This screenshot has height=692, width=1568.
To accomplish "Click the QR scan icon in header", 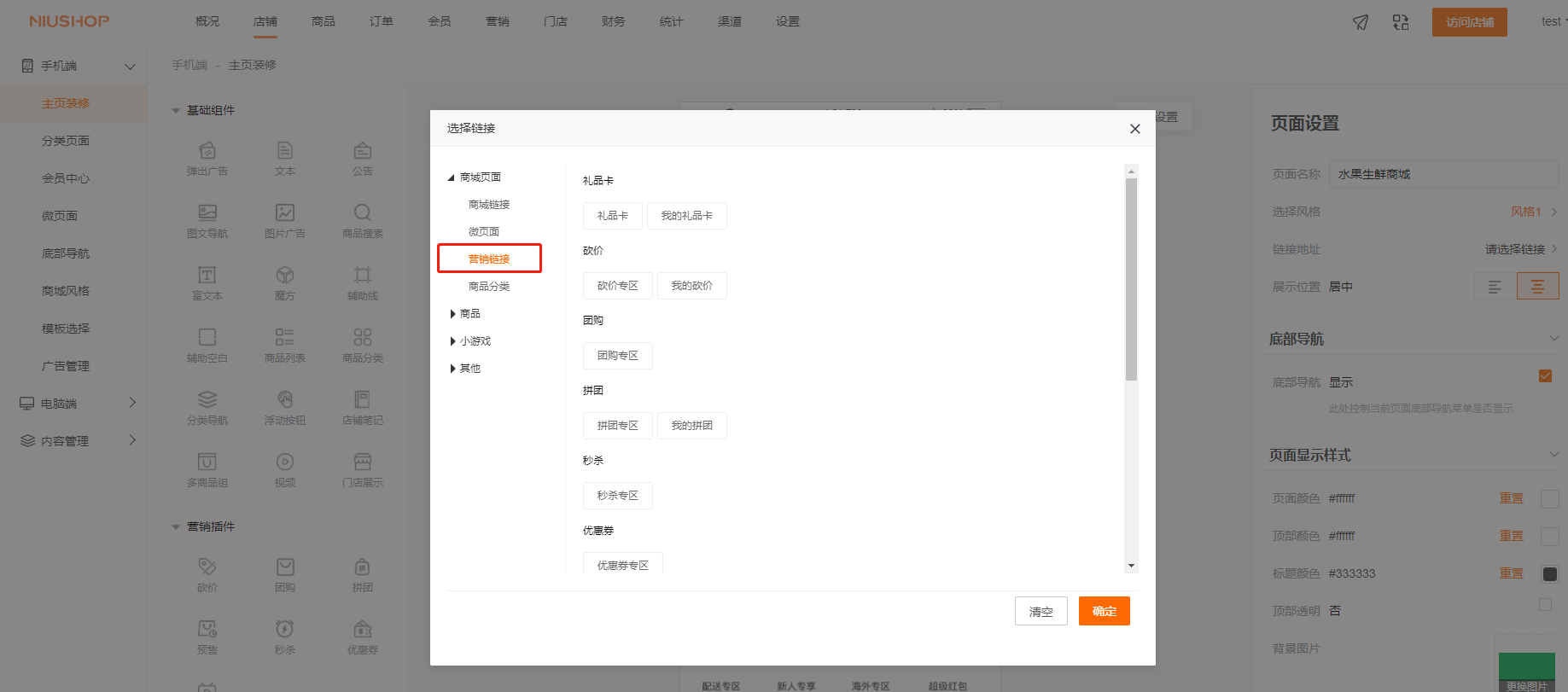I will pyautogui.click(x=1401, y=22).
